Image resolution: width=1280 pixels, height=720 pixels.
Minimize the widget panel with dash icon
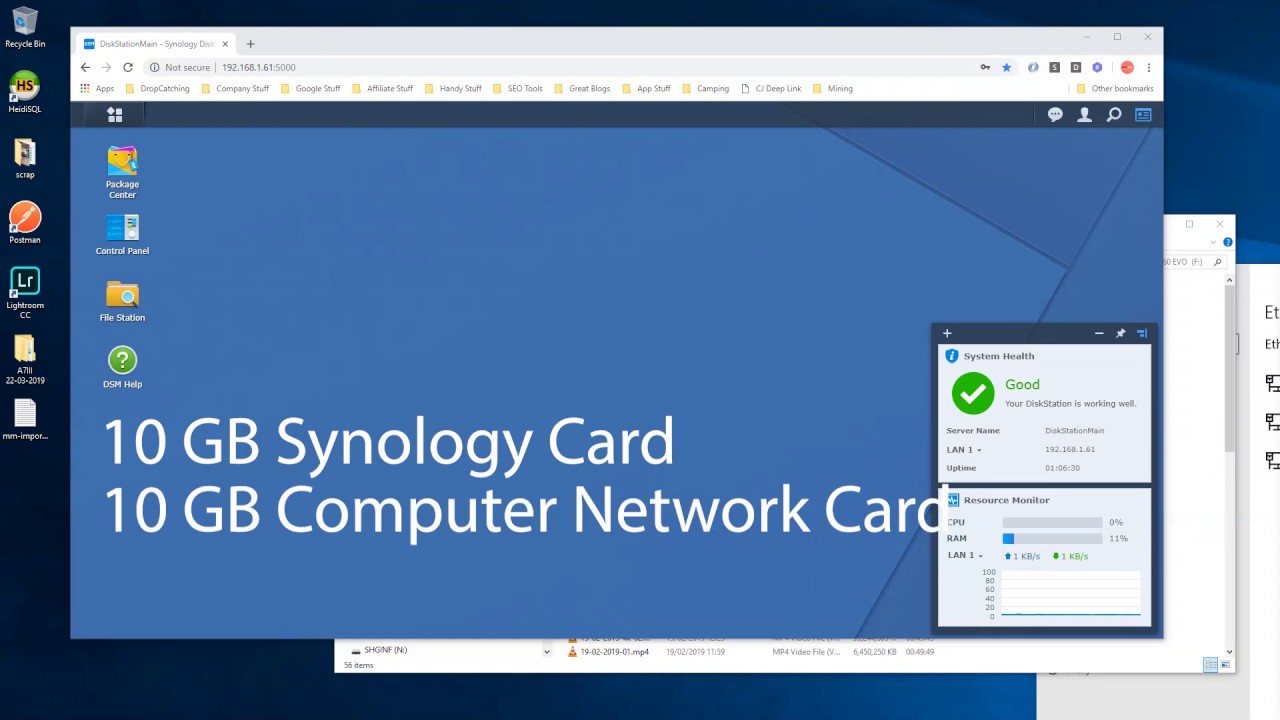[x=1099, y=333]
